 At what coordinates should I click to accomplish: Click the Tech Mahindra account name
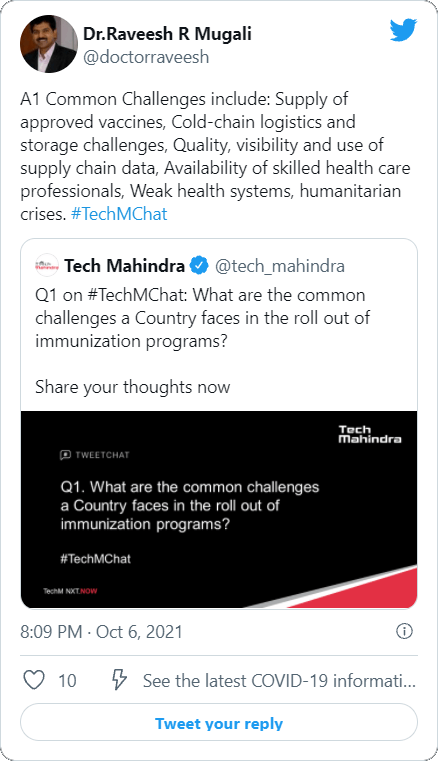click(124, 265)
